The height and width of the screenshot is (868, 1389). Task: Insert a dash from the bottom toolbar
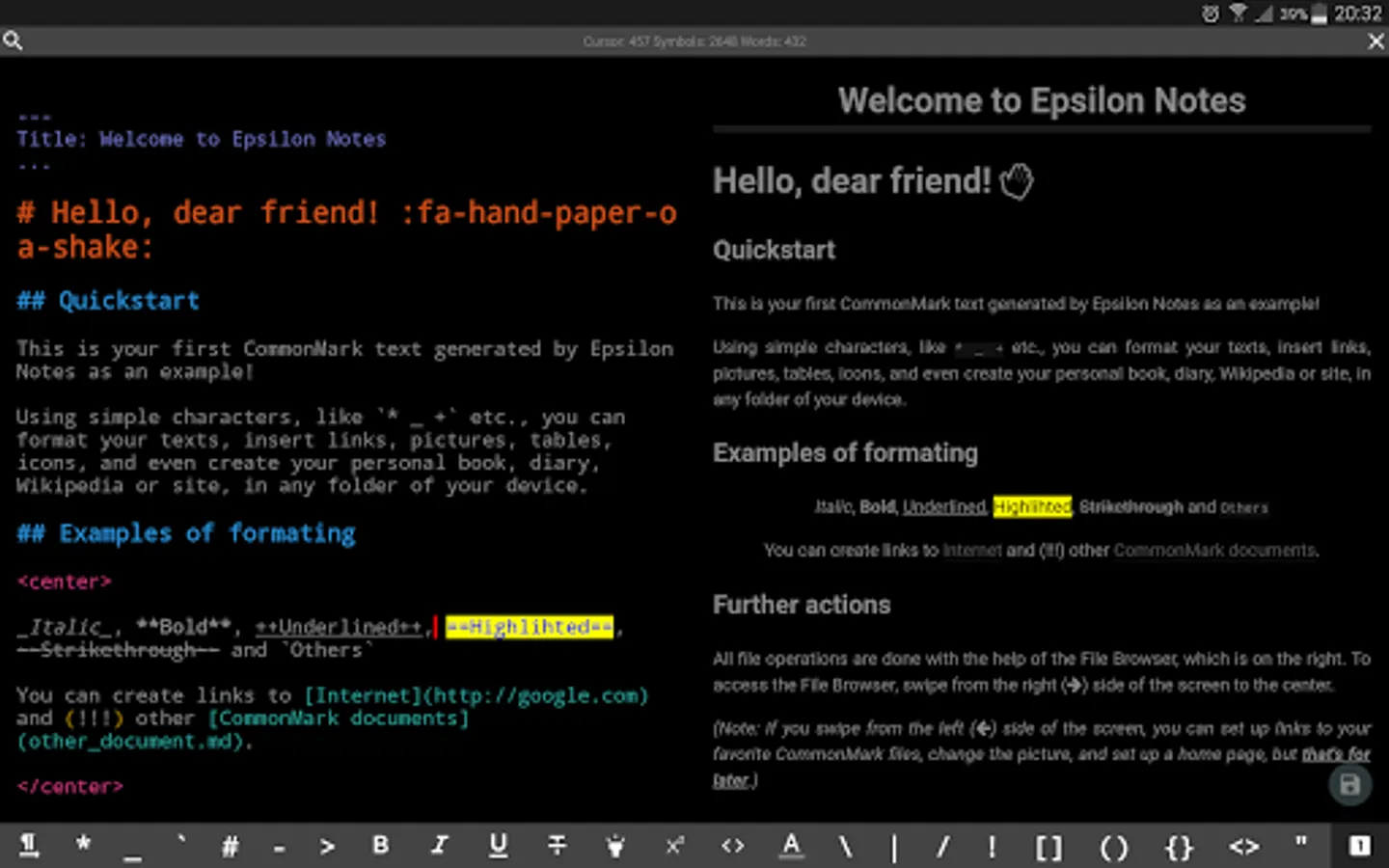pos(279,849)
